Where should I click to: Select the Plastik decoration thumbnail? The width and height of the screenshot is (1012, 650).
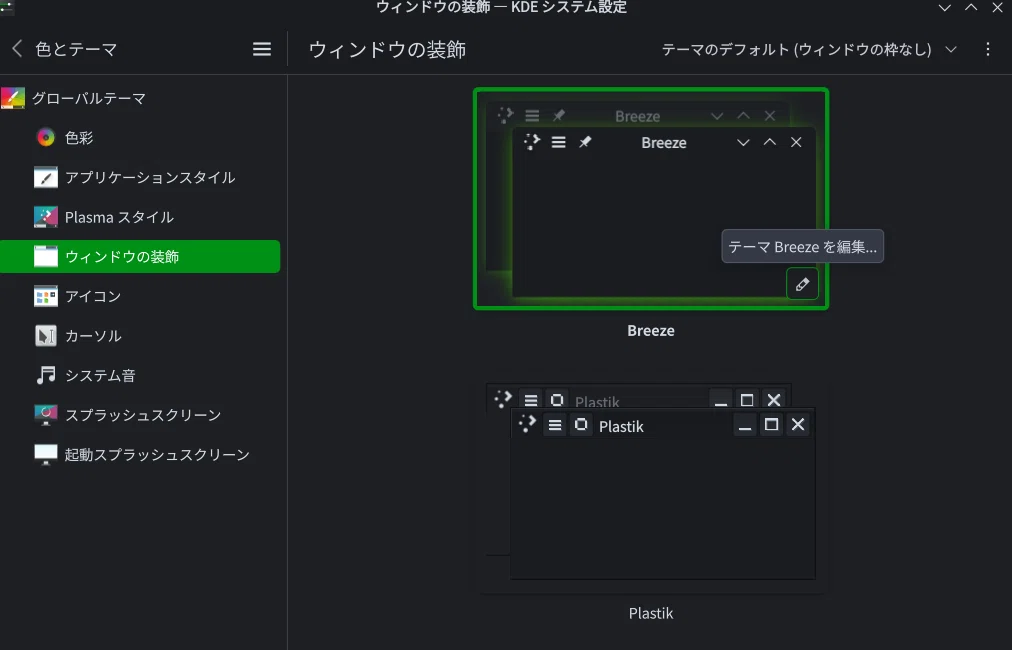click(651, 482)
